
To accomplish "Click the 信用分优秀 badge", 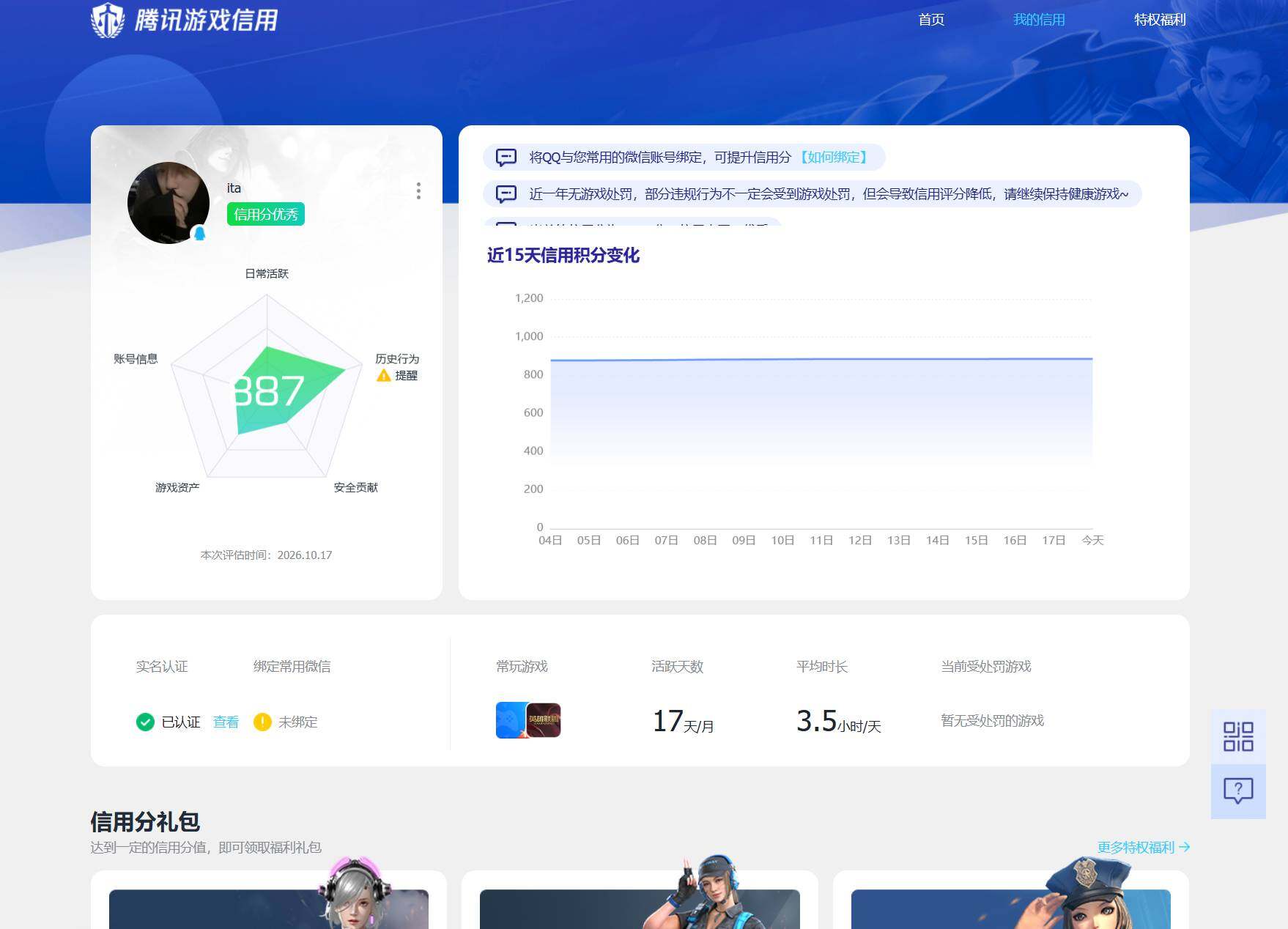I will point(265,214).
